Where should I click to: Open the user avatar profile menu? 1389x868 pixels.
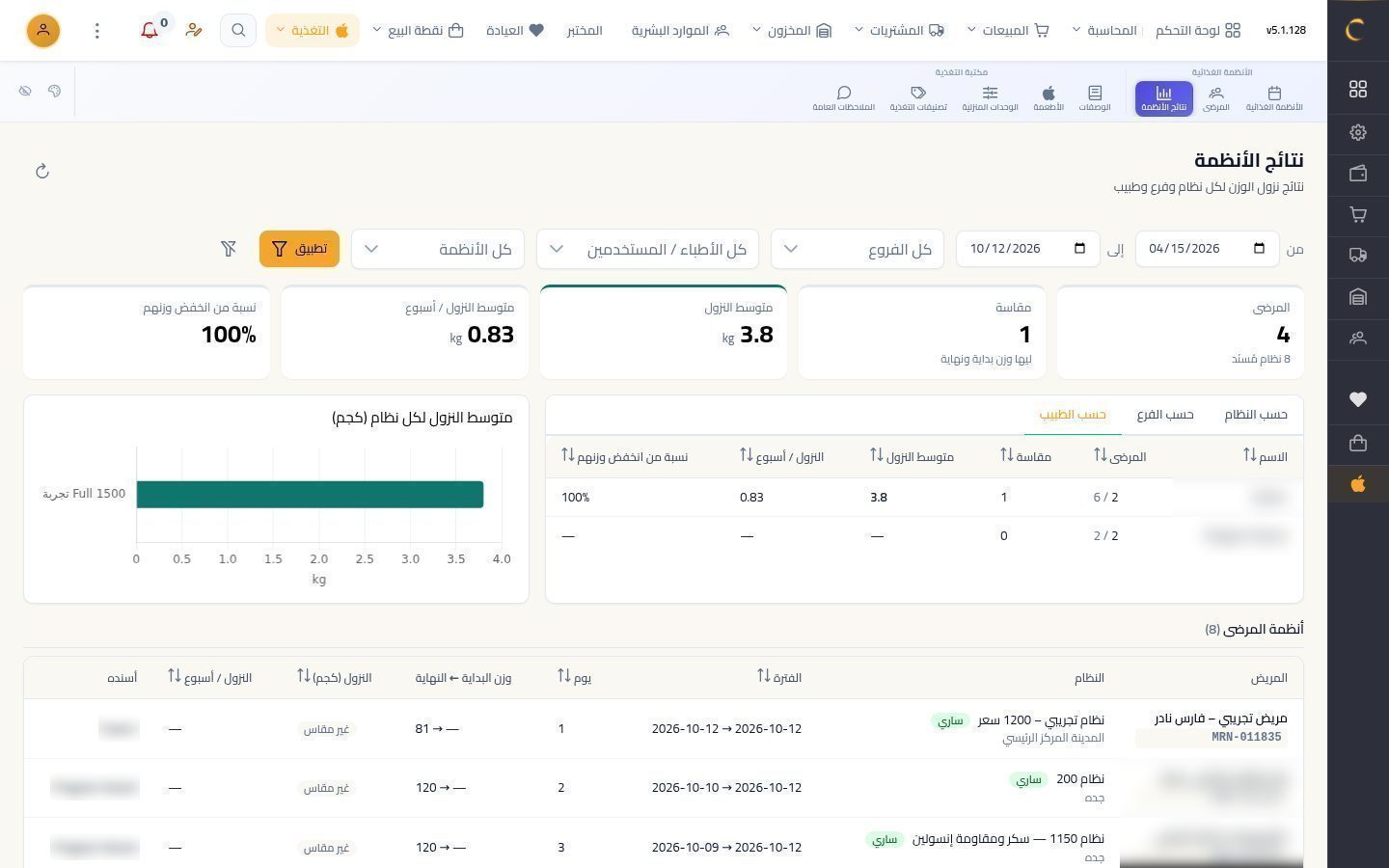click(x=43, y=31)
